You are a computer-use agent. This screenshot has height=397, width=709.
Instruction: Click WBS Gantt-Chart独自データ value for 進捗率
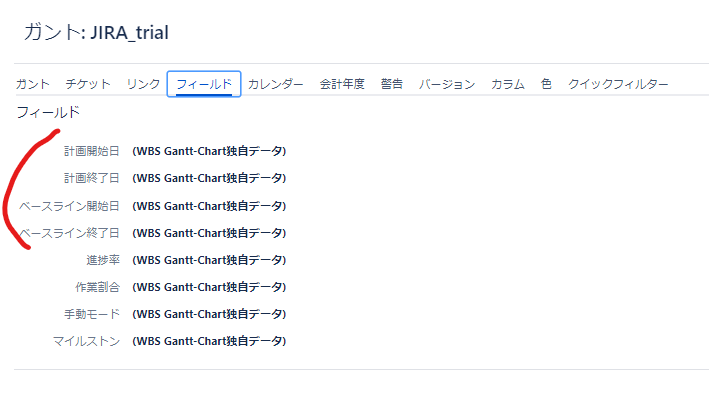209,260
